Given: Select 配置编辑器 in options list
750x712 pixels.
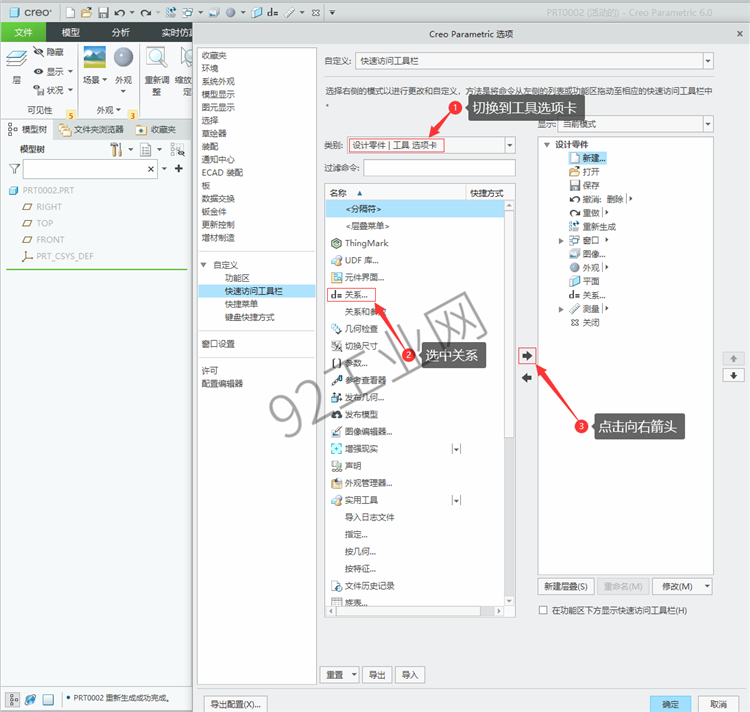Looking at the screenshot, I should coord(222,383).
